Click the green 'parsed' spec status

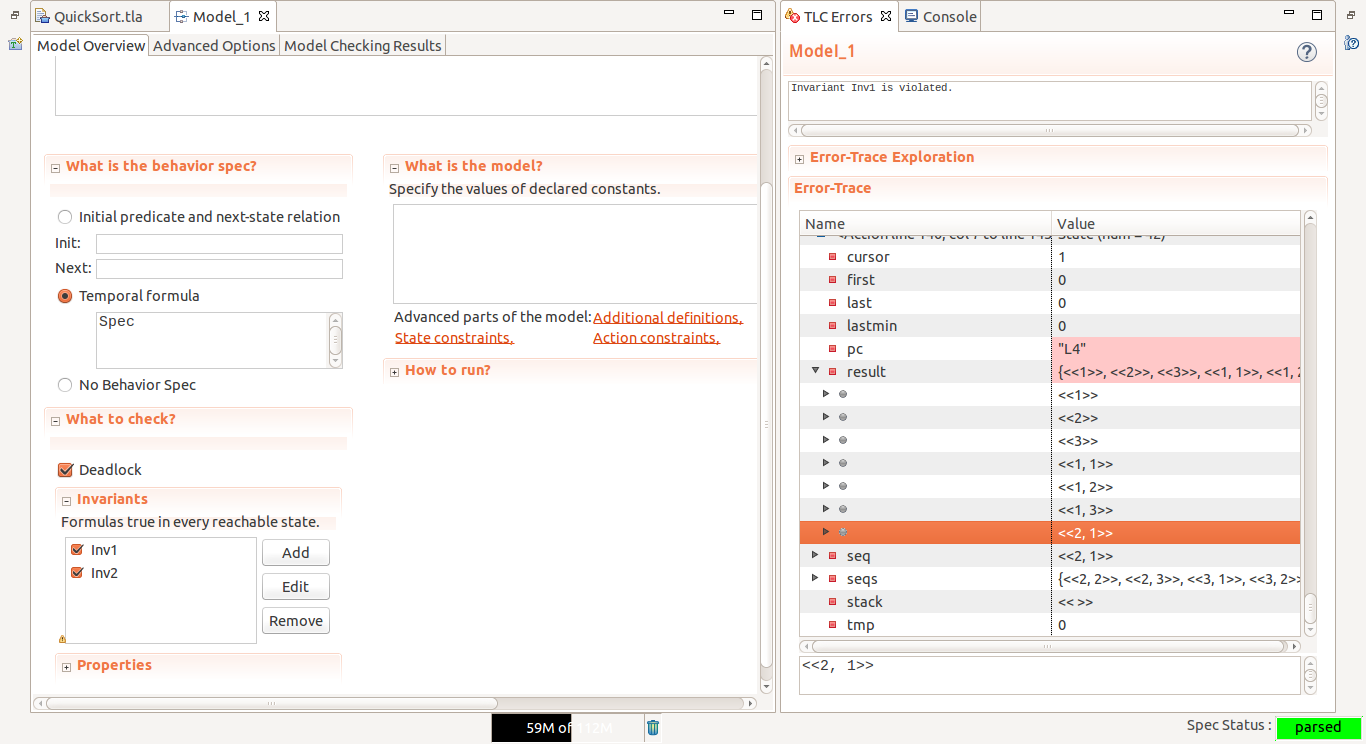coord(1318,727)
